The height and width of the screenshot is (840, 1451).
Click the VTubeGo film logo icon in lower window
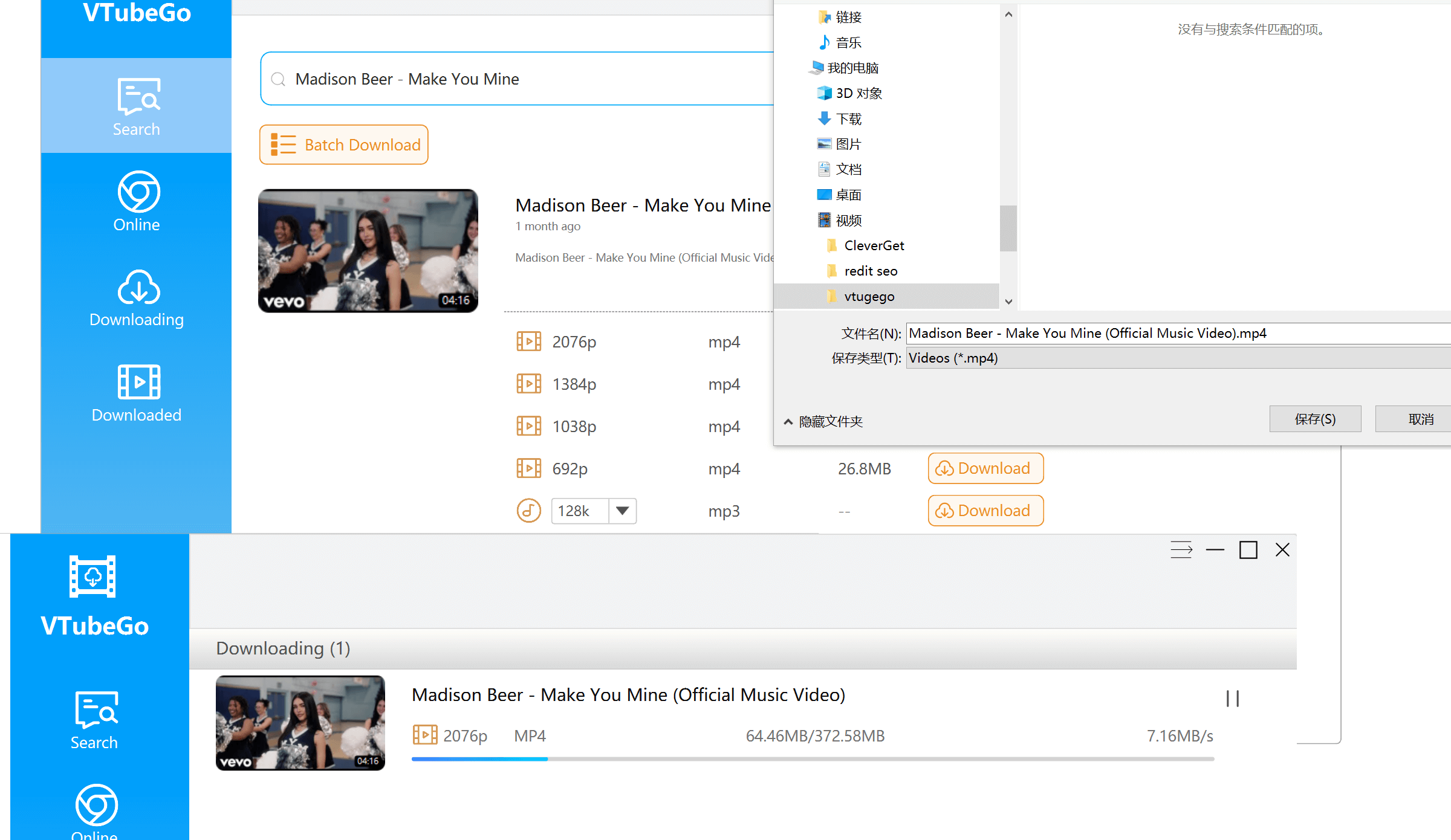(93, 577)
